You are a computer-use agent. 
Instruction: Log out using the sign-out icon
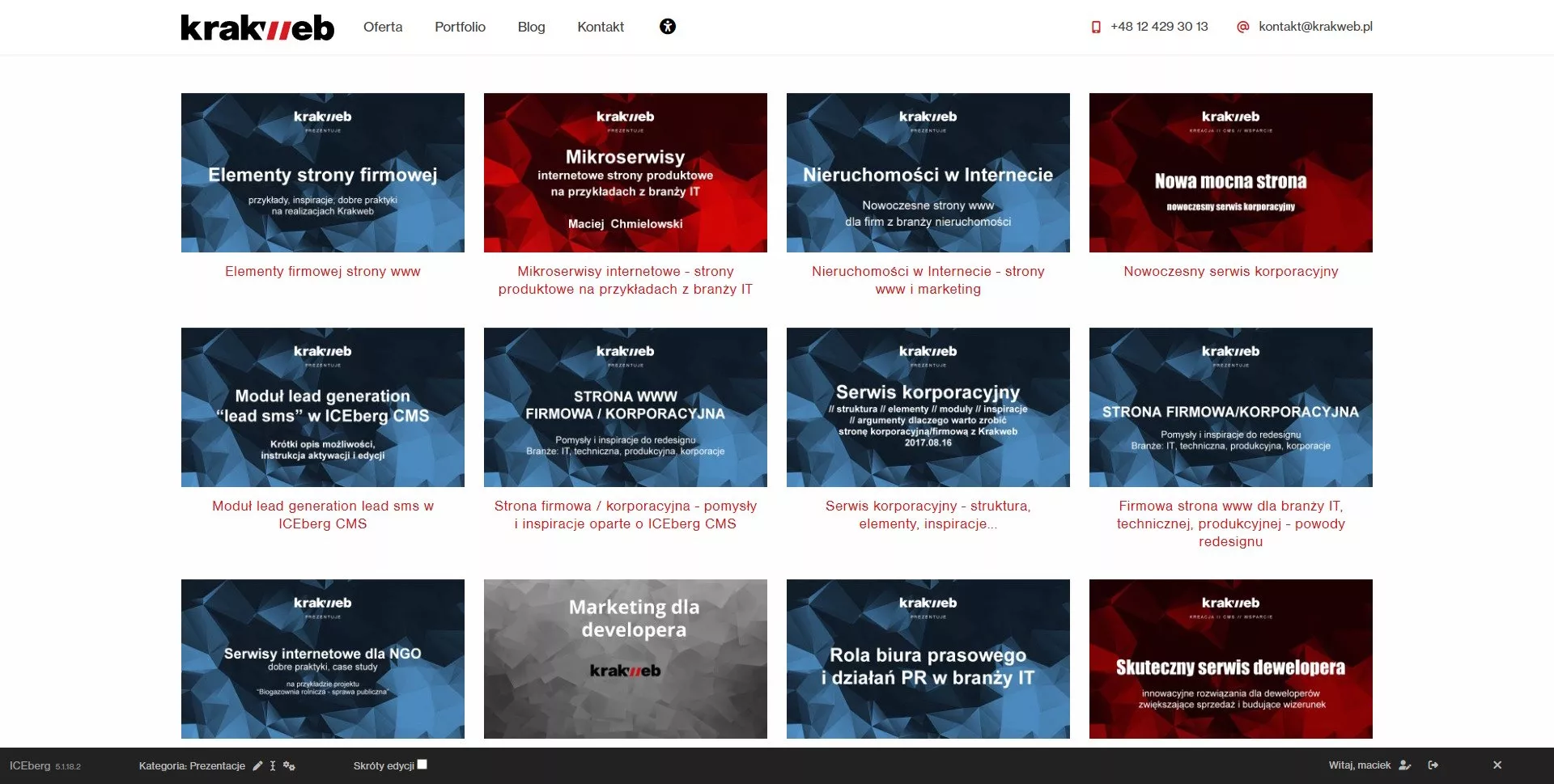(x=1433, y=765)
